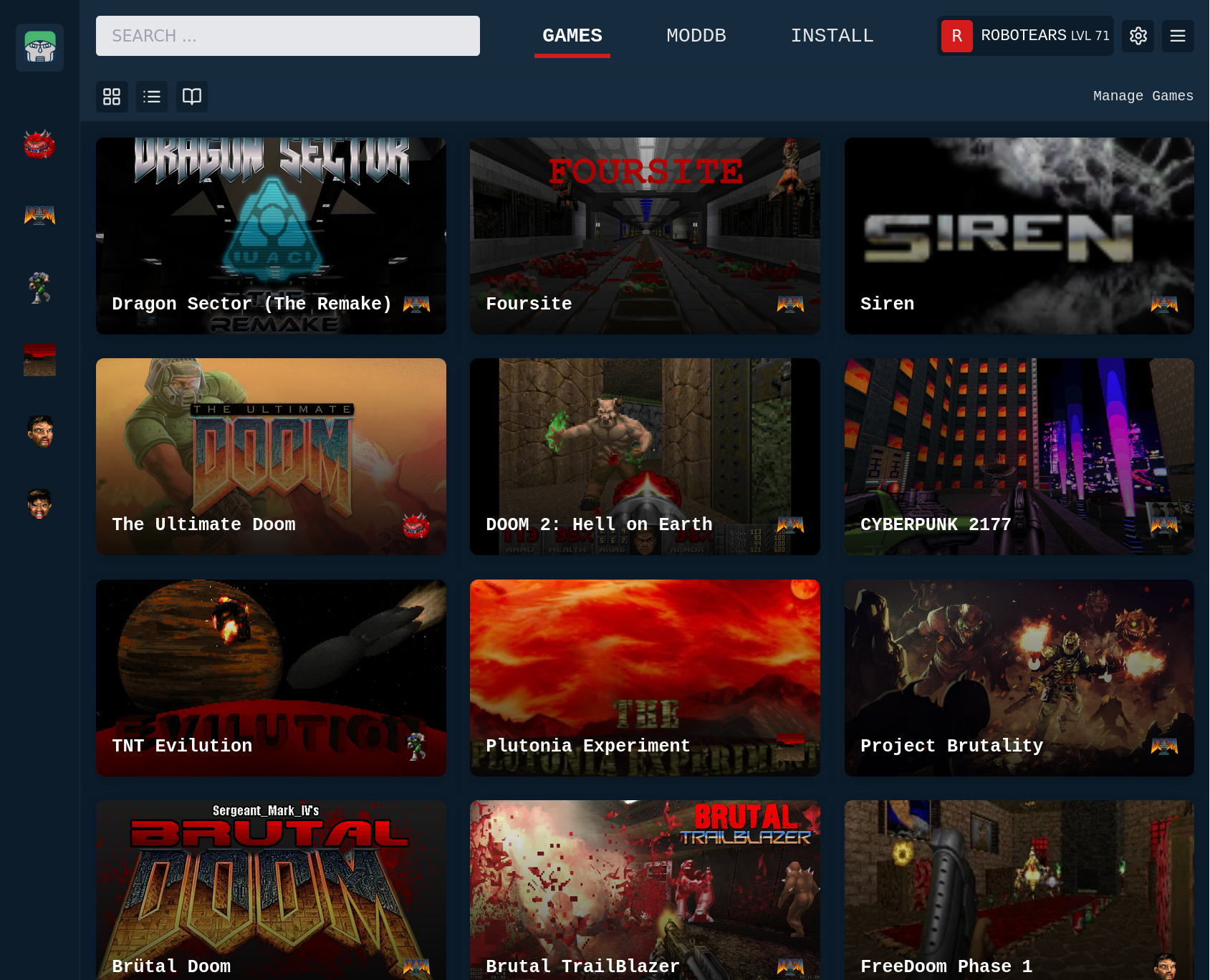Select the bloody Doomguy face sidebar icon
The height and width of the screenshot is (980, 1210).
[39, 504]
